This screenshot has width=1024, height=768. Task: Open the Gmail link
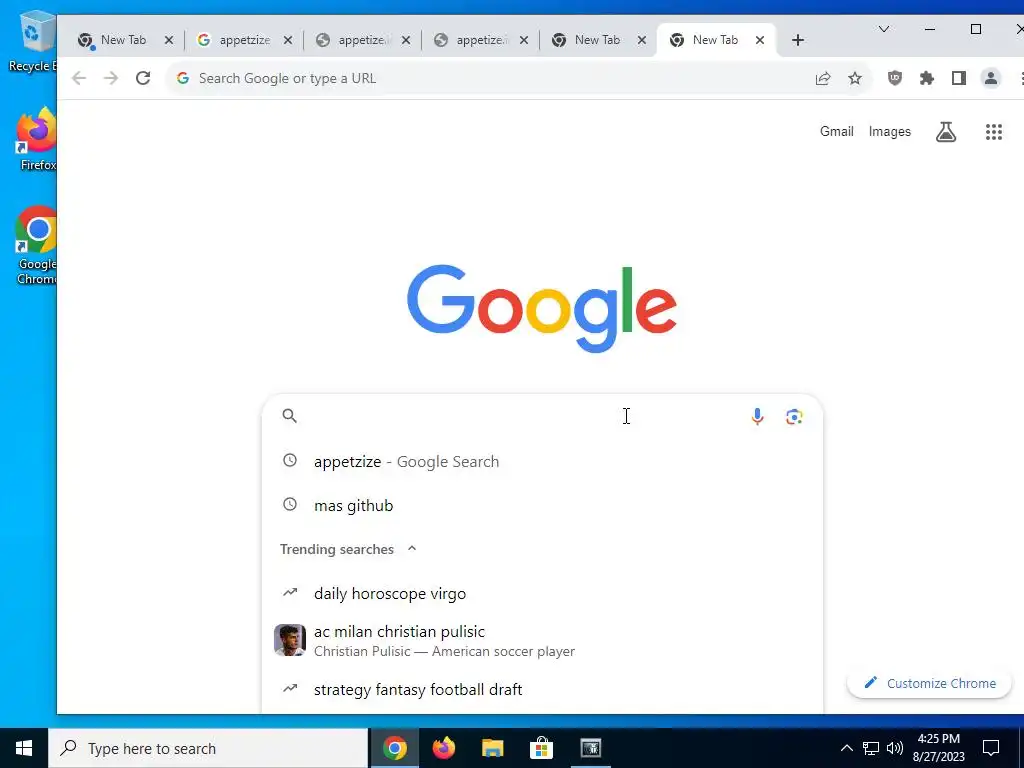tap(837, 131)
